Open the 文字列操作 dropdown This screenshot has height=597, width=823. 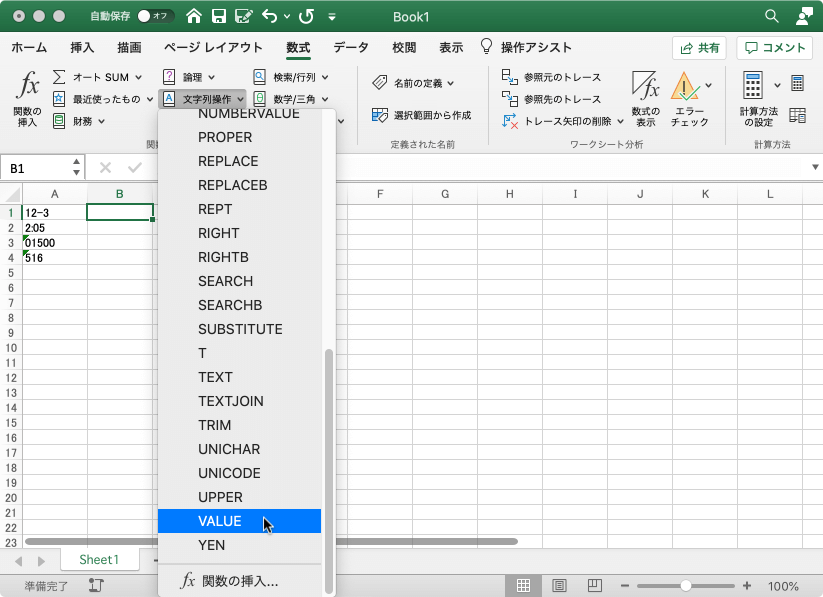coord(203,99)
